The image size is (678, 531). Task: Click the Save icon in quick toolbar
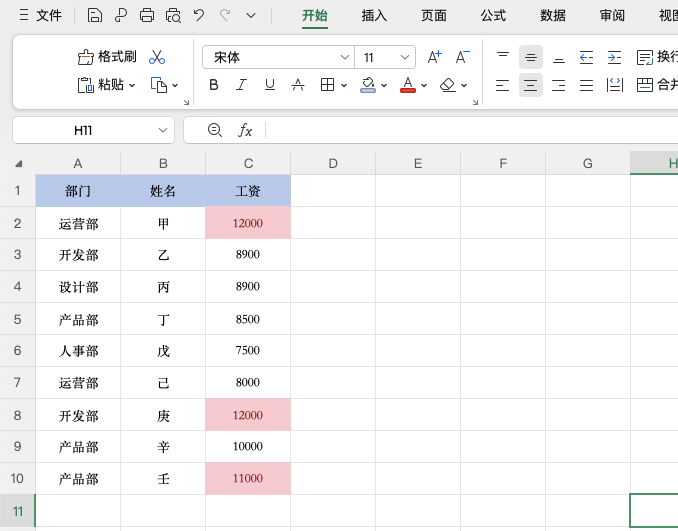click(x=95, y=16)
